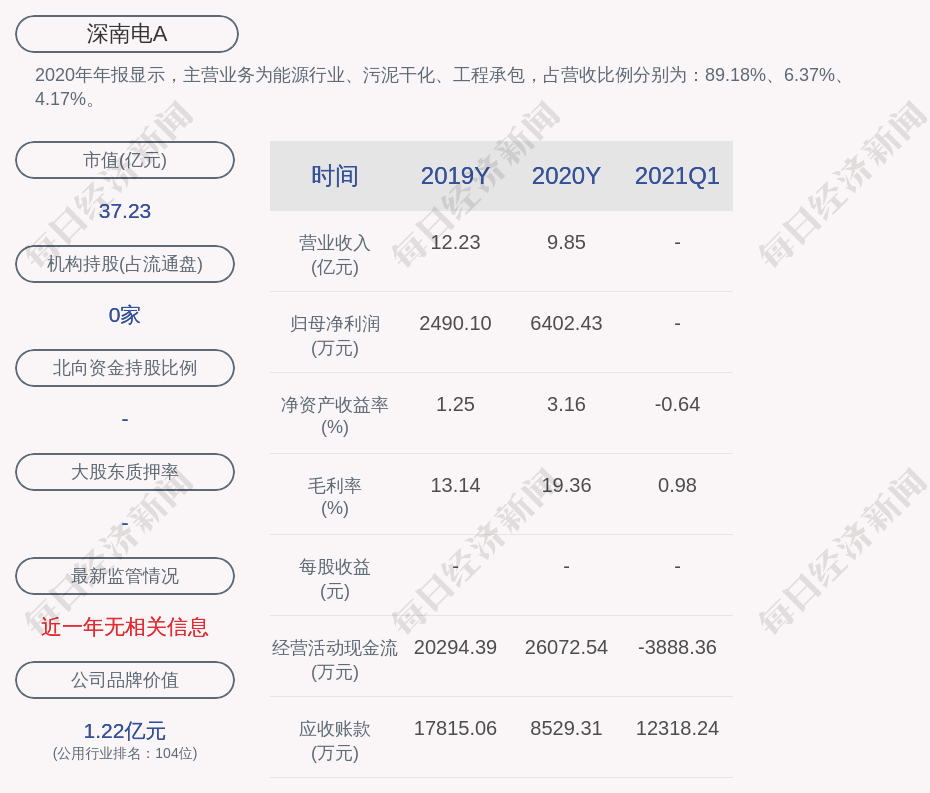Click ROE value 3.16
This screenshot has height=793, width=930.
(566, 405)
